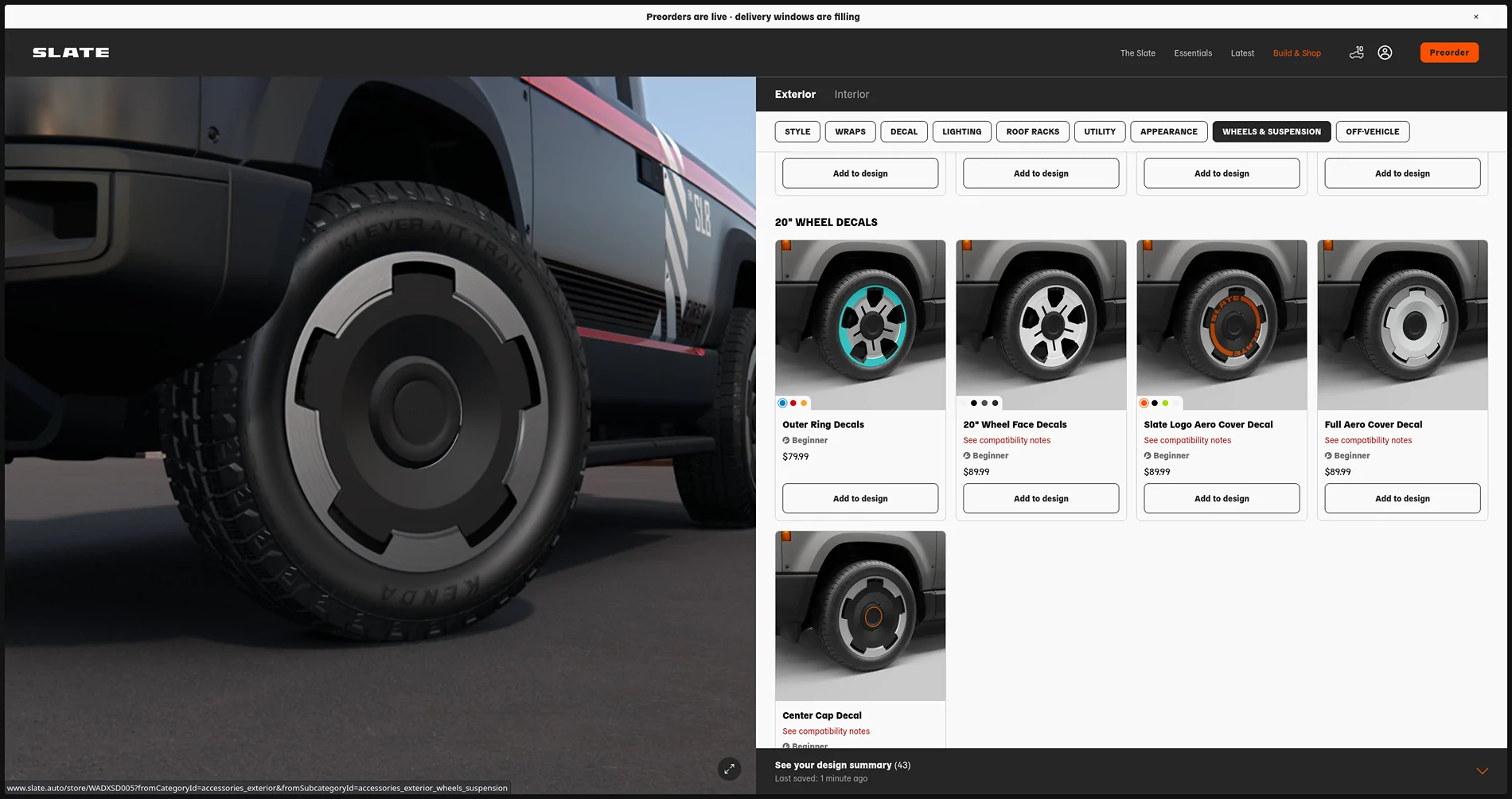Image resolution: width=1512 pixels, height=799 pixels.
Task: Choose black swatch for Slate Logo Aero Cover
Action: pos(1155,403)
